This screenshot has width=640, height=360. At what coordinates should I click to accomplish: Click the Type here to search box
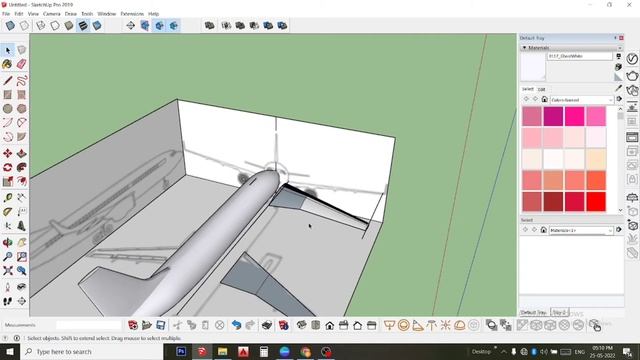(x=92, y=352)
